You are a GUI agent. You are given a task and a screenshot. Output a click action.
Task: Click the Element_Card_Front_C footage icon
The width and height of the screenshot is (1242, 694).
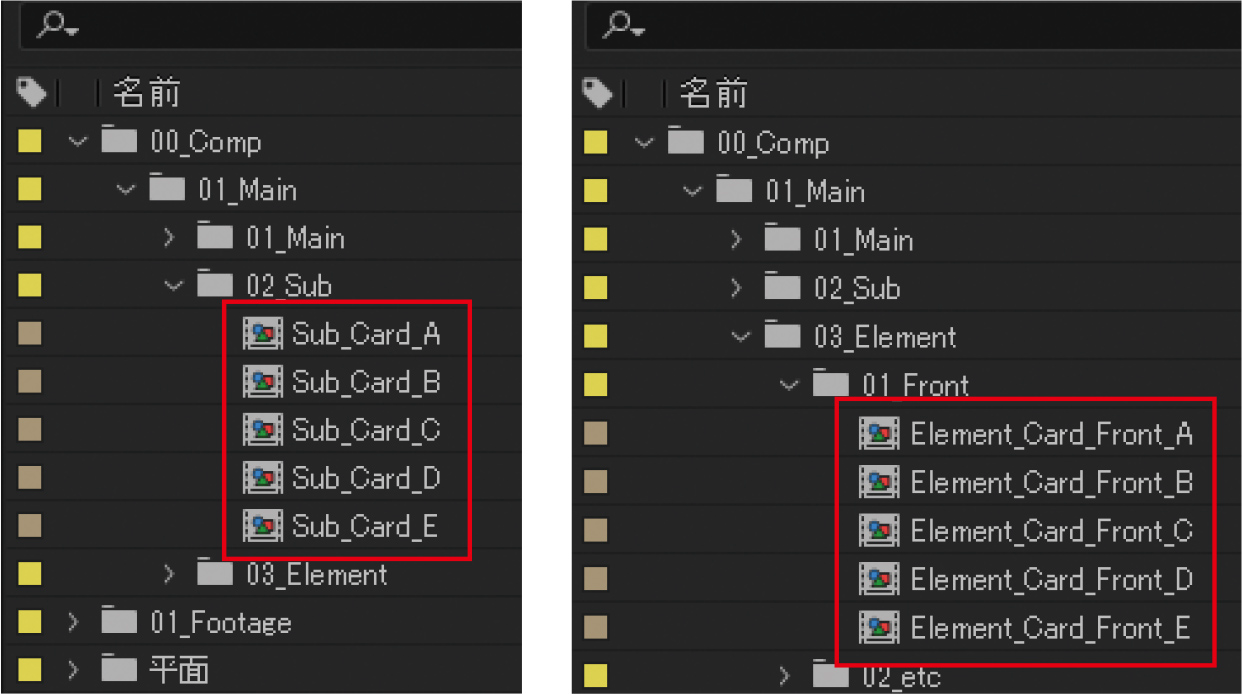coord(878,531)
